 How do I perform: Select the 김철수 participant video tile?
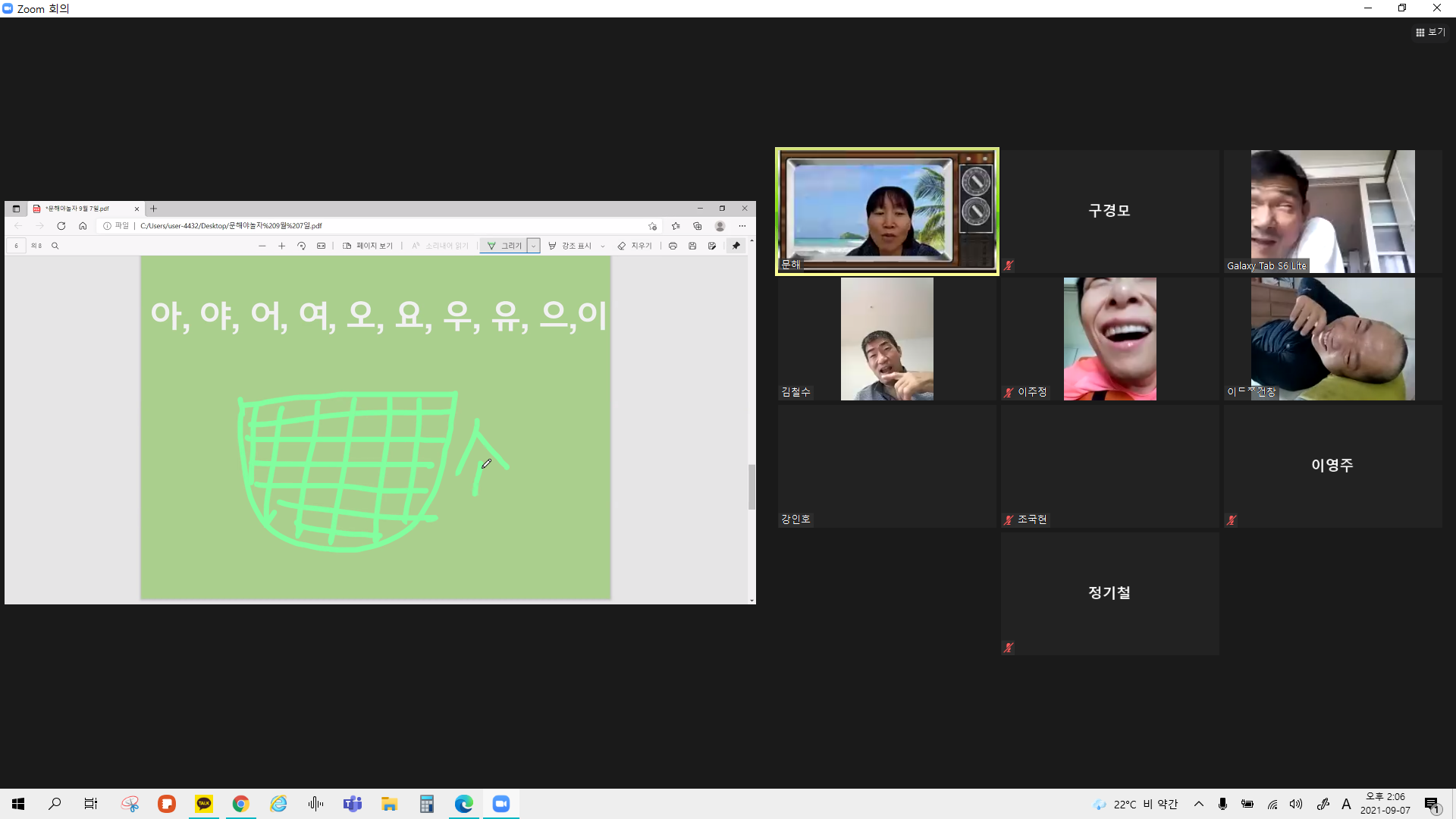point(886,339)
